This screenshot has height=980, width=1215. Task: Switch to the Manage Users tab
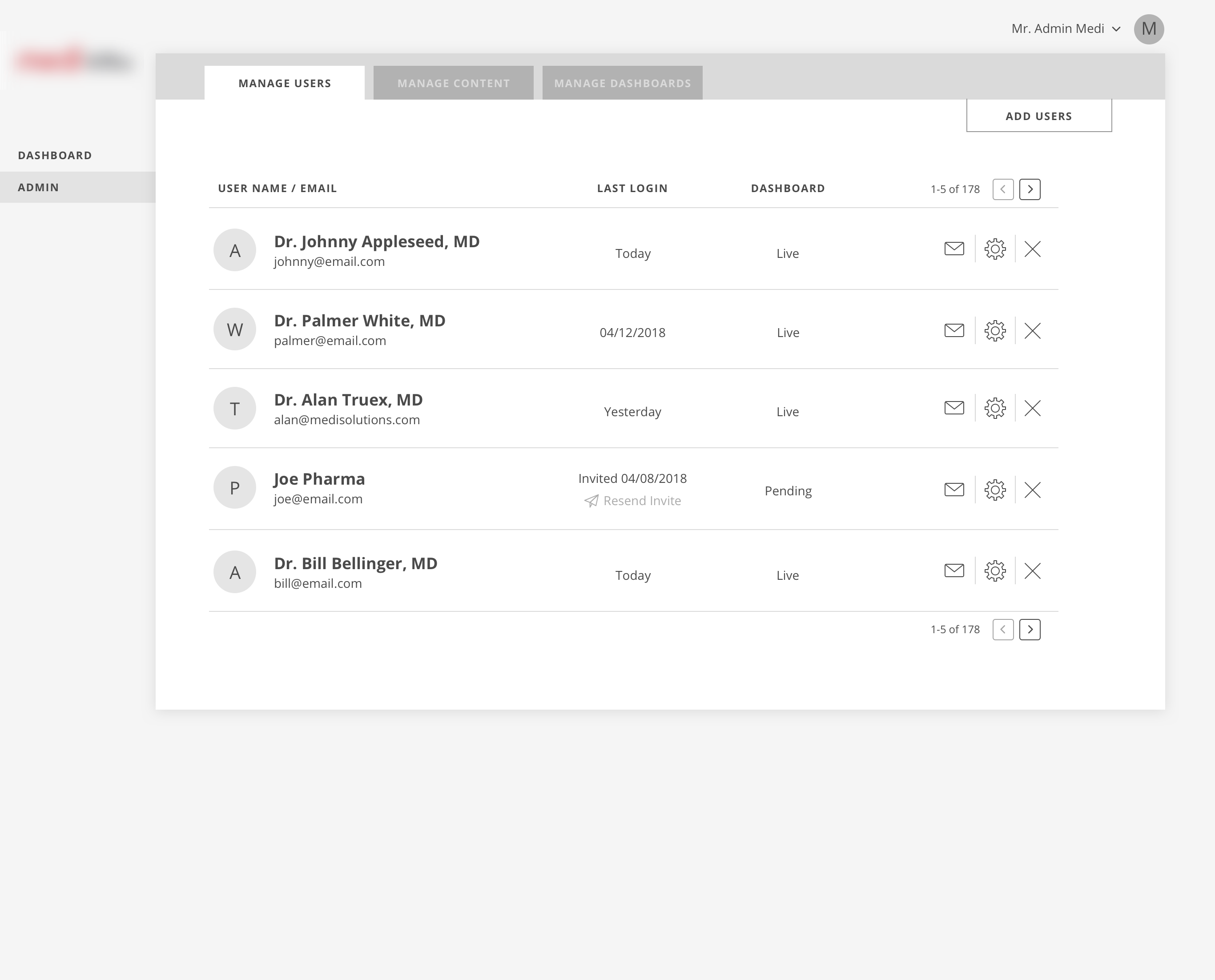point(285,83)
